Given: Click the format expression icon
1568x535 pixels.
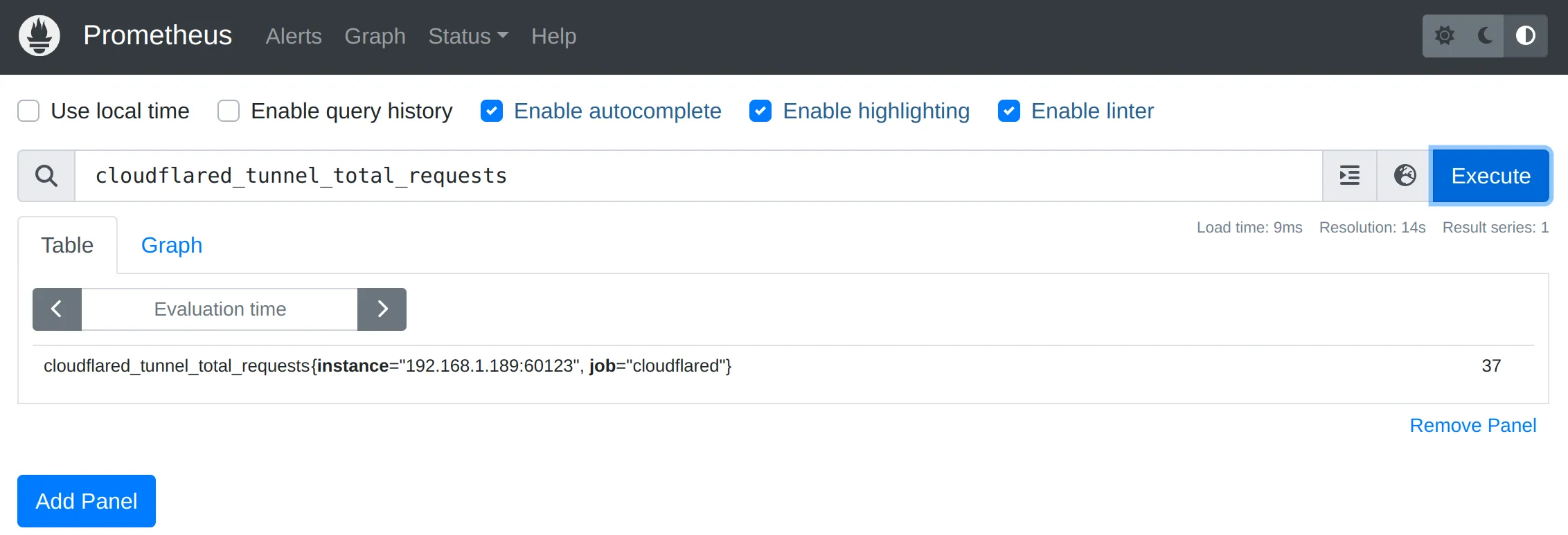Looking at the screenshot, I should click(x=1349, y=176).
